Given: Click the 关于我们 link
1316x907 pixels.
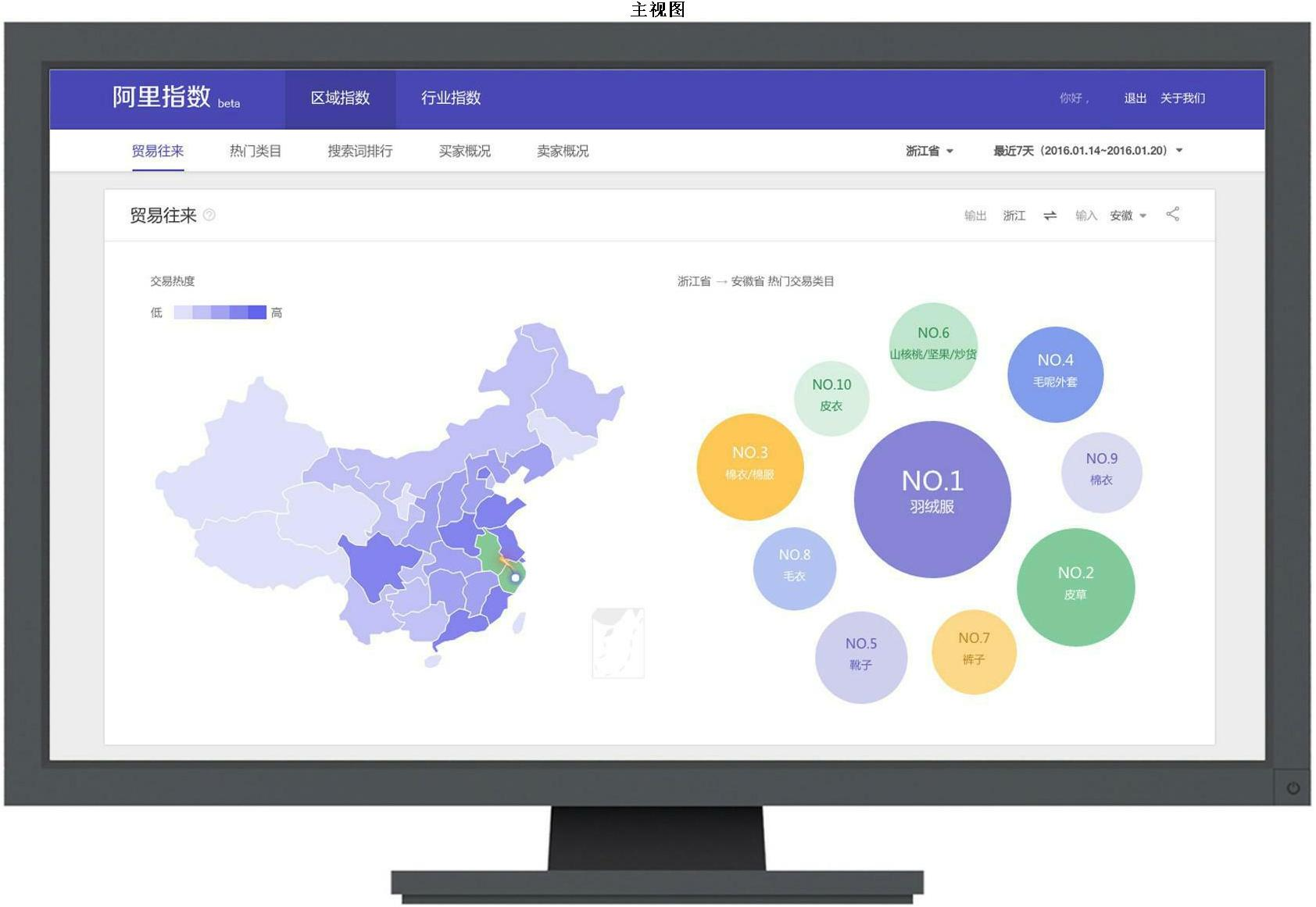Looking at the screenshot, I should [x=1182, y=98].
